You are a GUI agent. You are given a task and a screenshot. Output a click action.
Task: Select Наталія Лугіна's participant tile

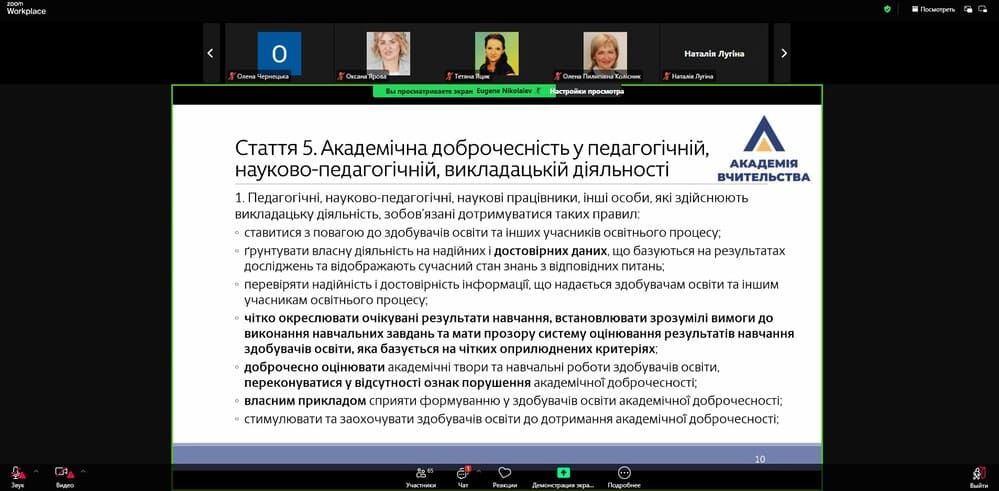point(714,53)
